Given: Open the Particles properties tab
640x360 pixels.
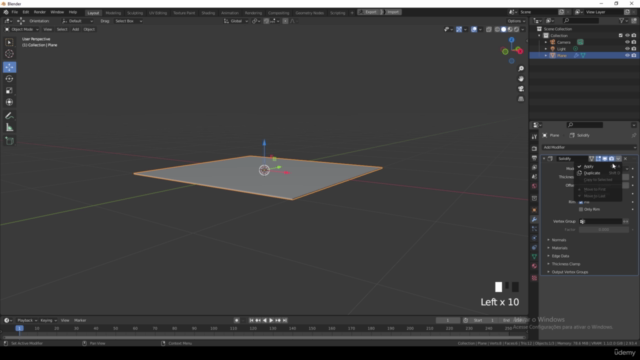Looking at the screenshot, I should pyautogui.click(x=534, y=229).
